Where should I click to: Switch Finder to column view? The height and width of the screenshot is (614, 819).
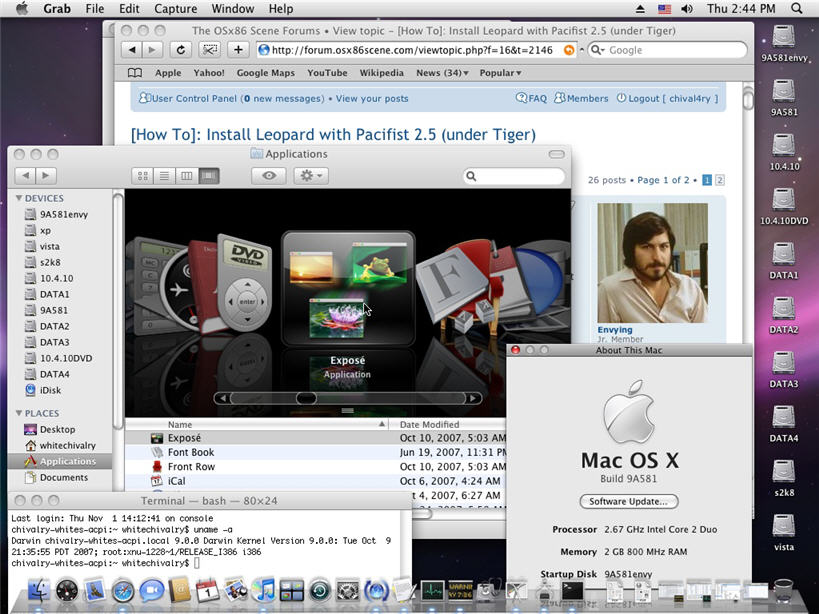click(186, 176)
